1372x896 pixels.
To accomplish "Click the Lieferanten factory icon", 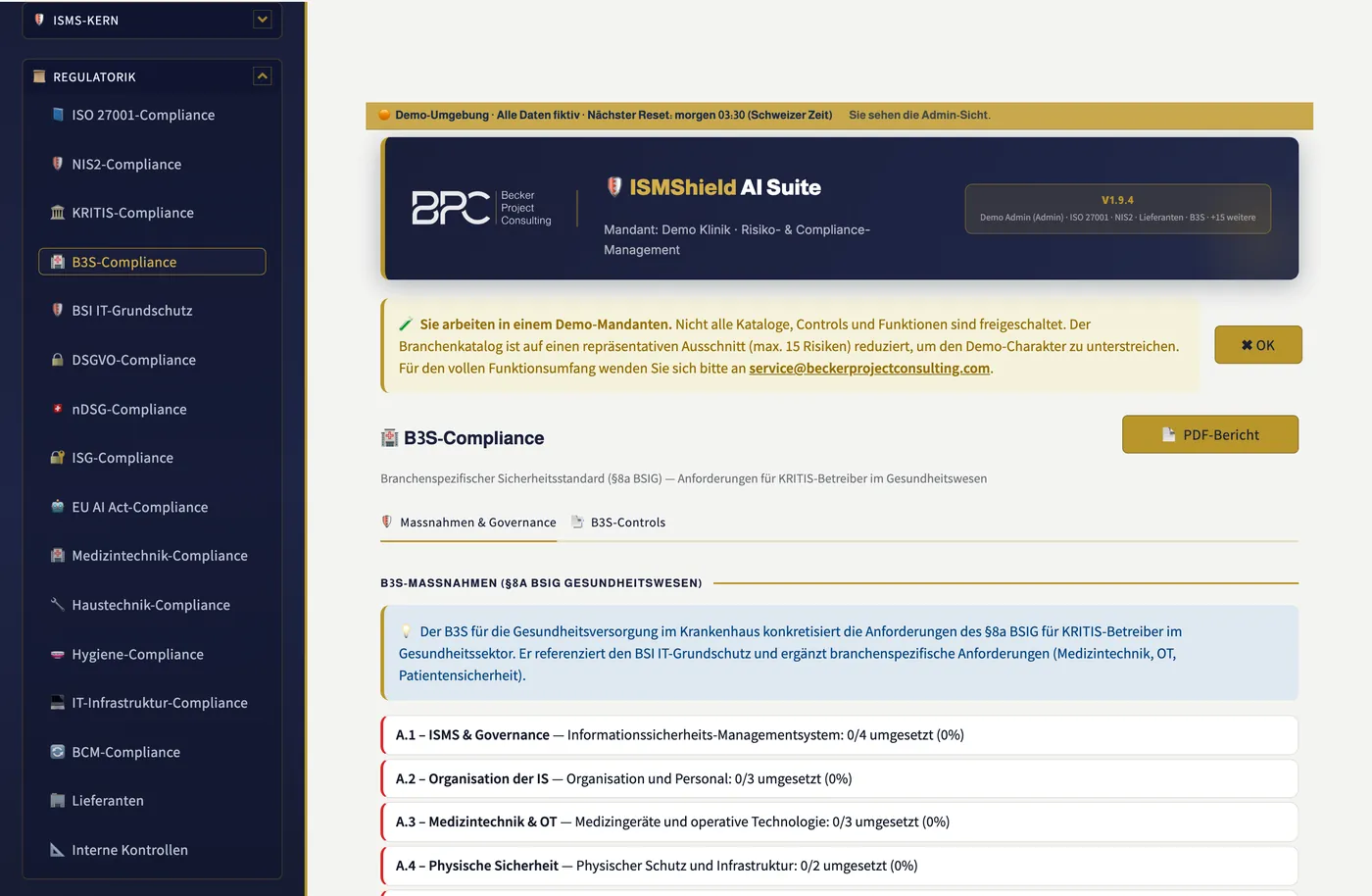I will click(x=58, y=801).
